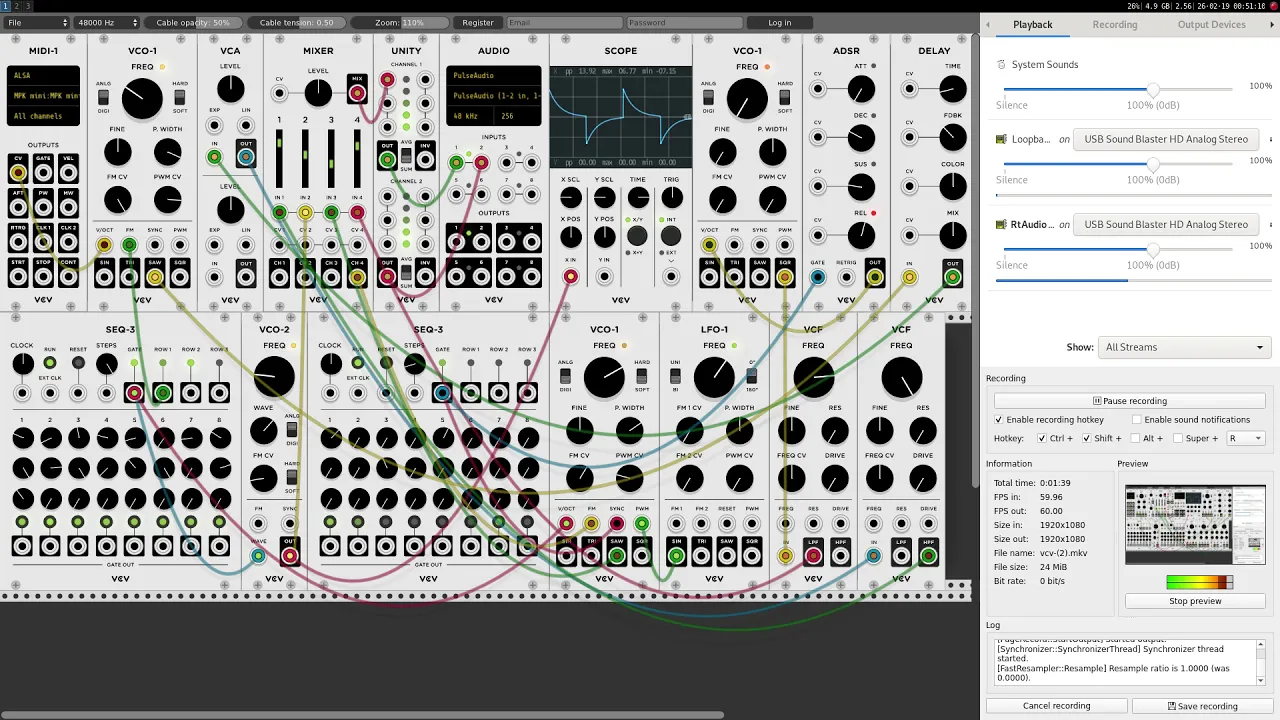Click AUDIO module input 1 jack
Image resolution: width=1280 pixels, height=720 pixels.
457,162
